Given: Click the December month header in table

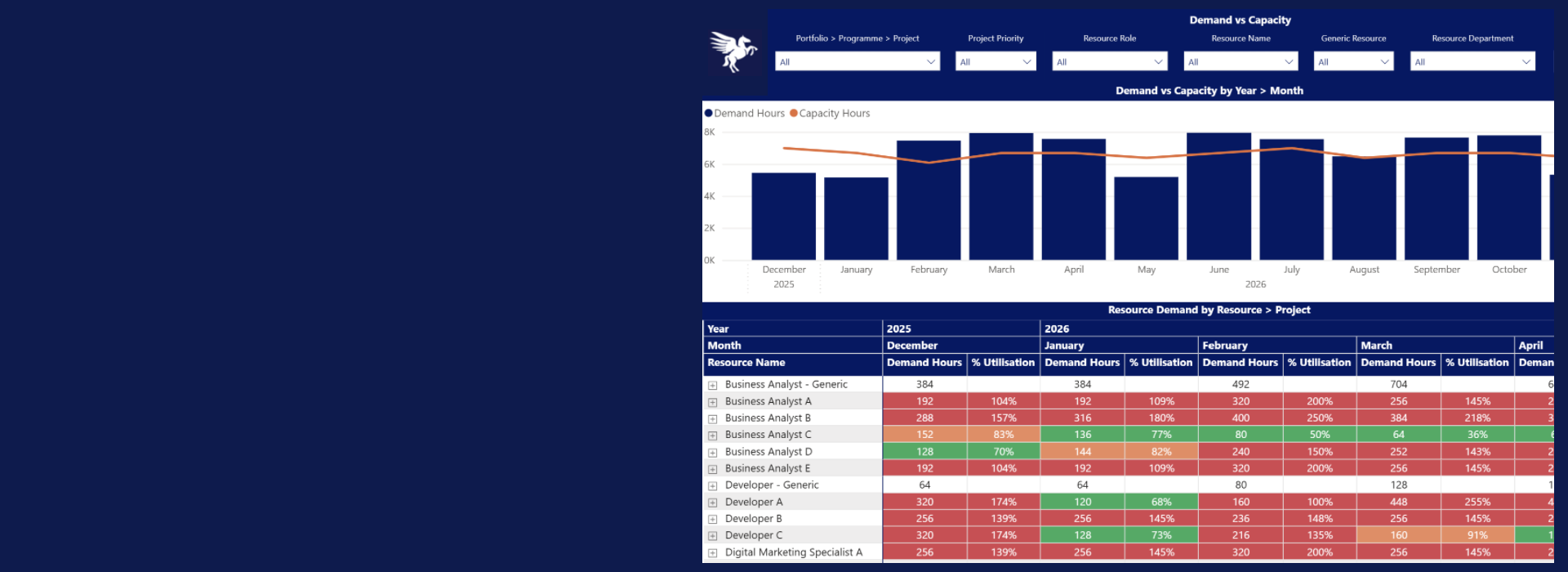Looking at the screenshot, I should [x=961, y=346].
